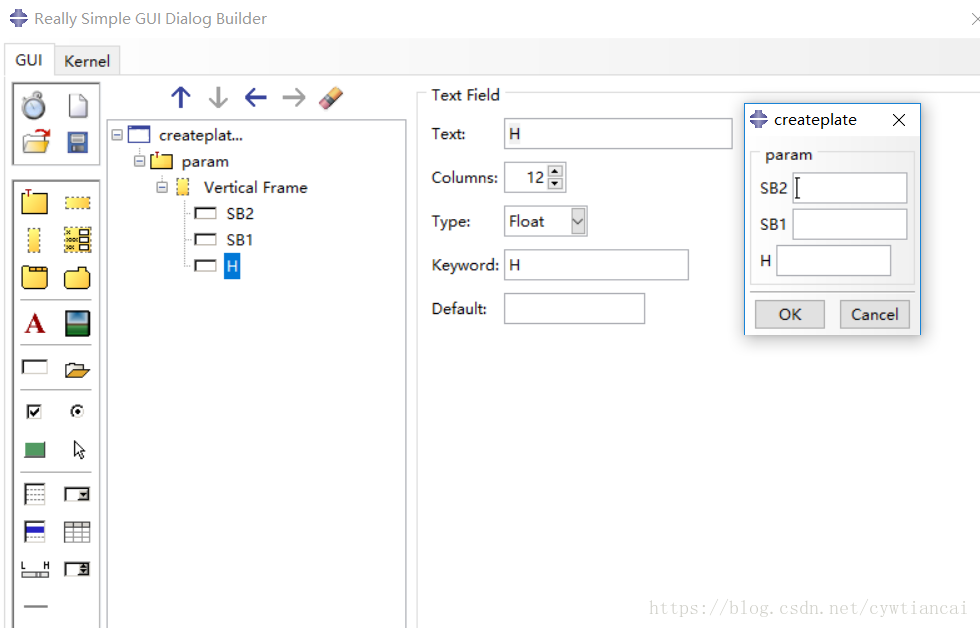The width and height of the screenshot is (980, 628).
Task: Decrease the Columns value with down arrow
Action: pos(555,184)
